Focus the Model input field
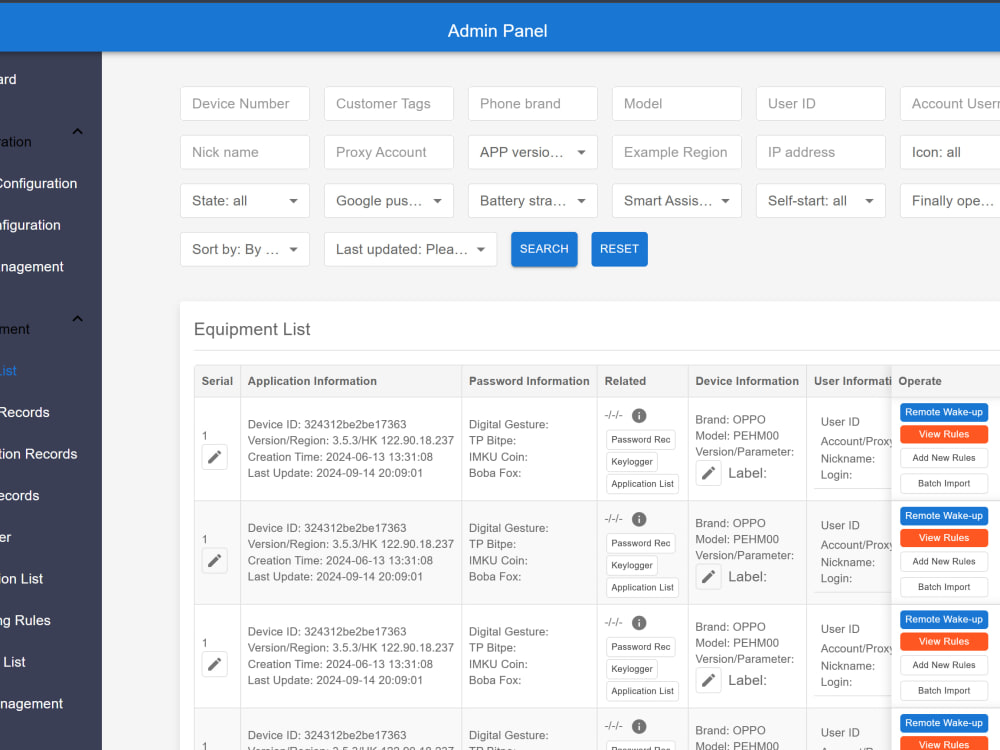Image resolution: width=1000 pixels, height=750 pixels. (x=677, y=103)
